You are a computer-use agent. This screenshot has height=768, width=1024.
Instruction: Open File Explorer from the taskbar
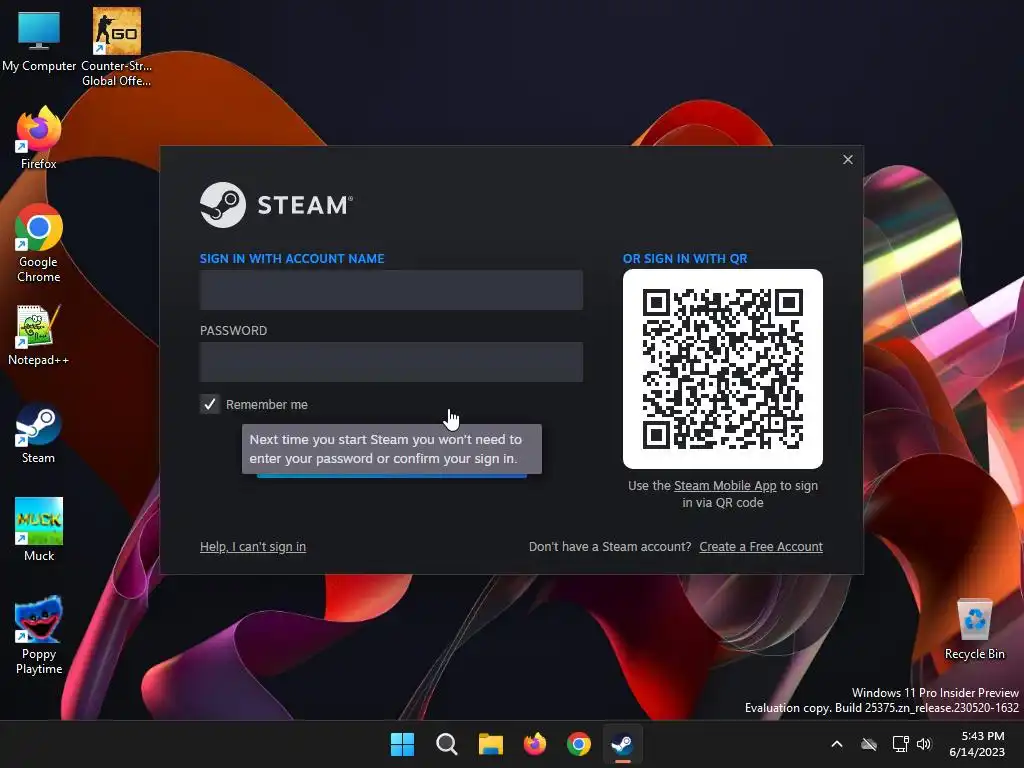(x=490, y=744)
